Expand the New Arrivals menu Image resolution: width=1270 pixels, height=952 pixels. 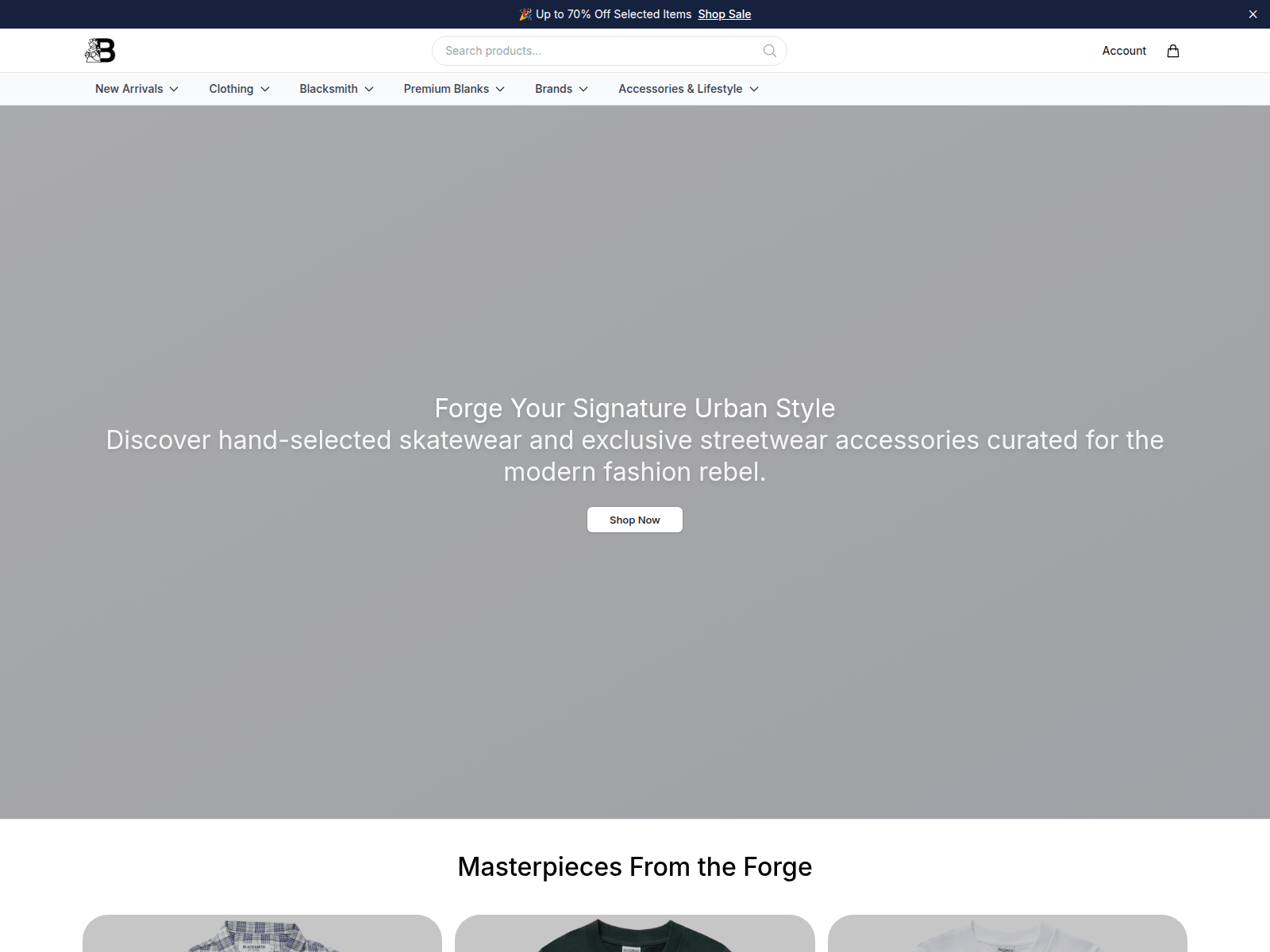point(137,89)
